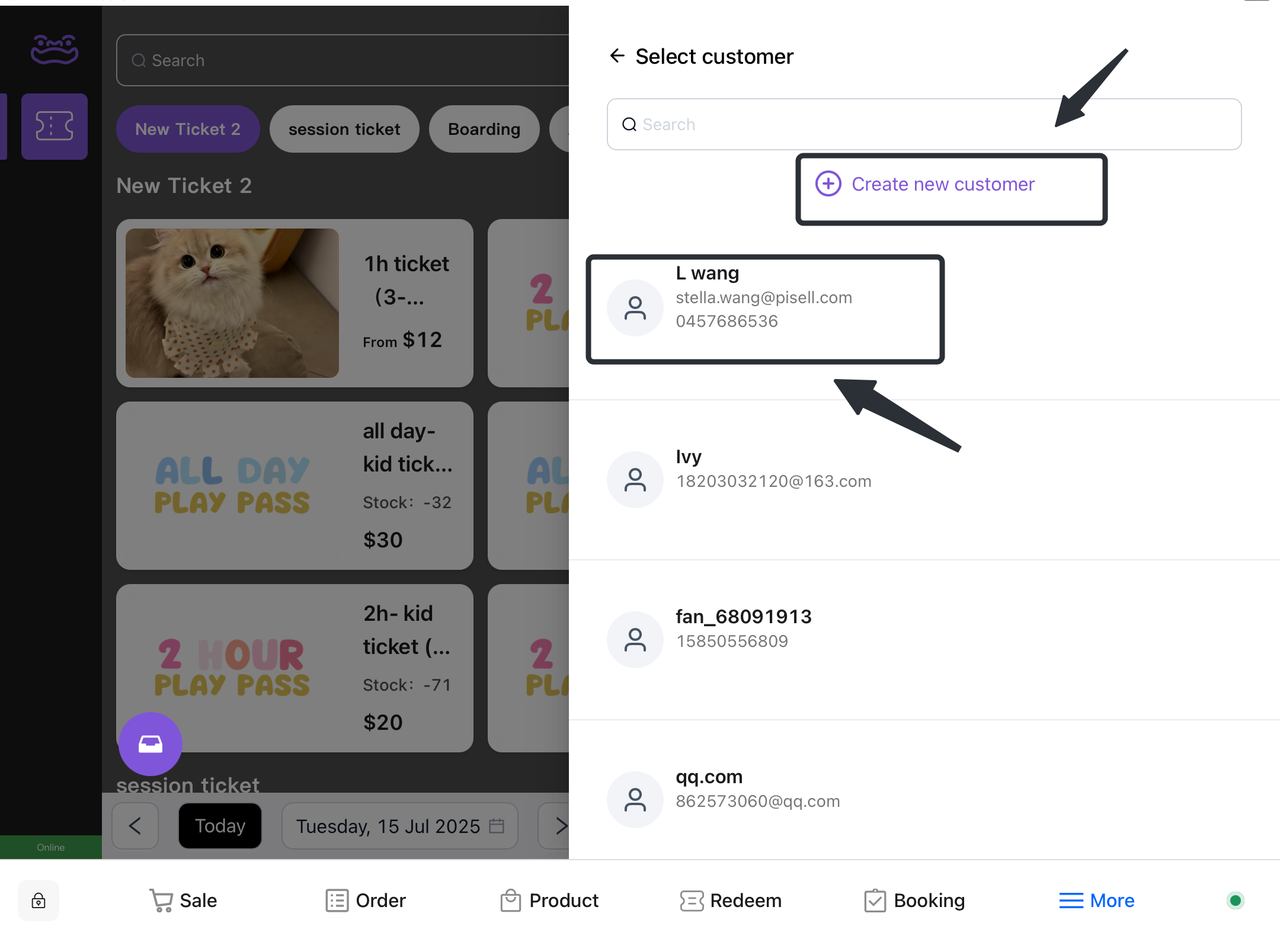The height and width of the screenshot is (942, 1280).
Task: Go back using the Select customer arrow
Action: 617,56
